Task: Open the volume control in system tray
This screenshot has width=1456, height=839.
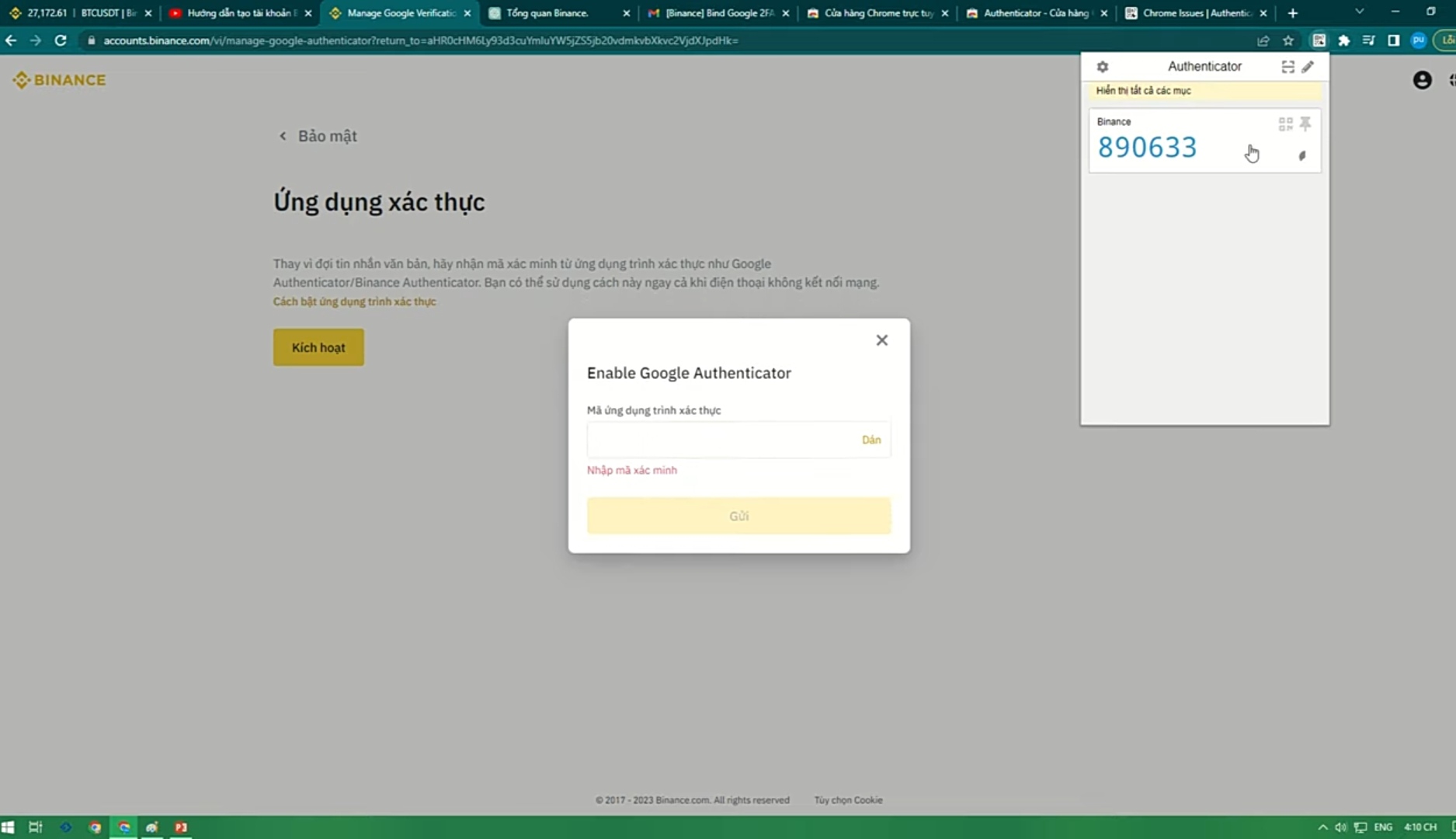Action: 1341,827
